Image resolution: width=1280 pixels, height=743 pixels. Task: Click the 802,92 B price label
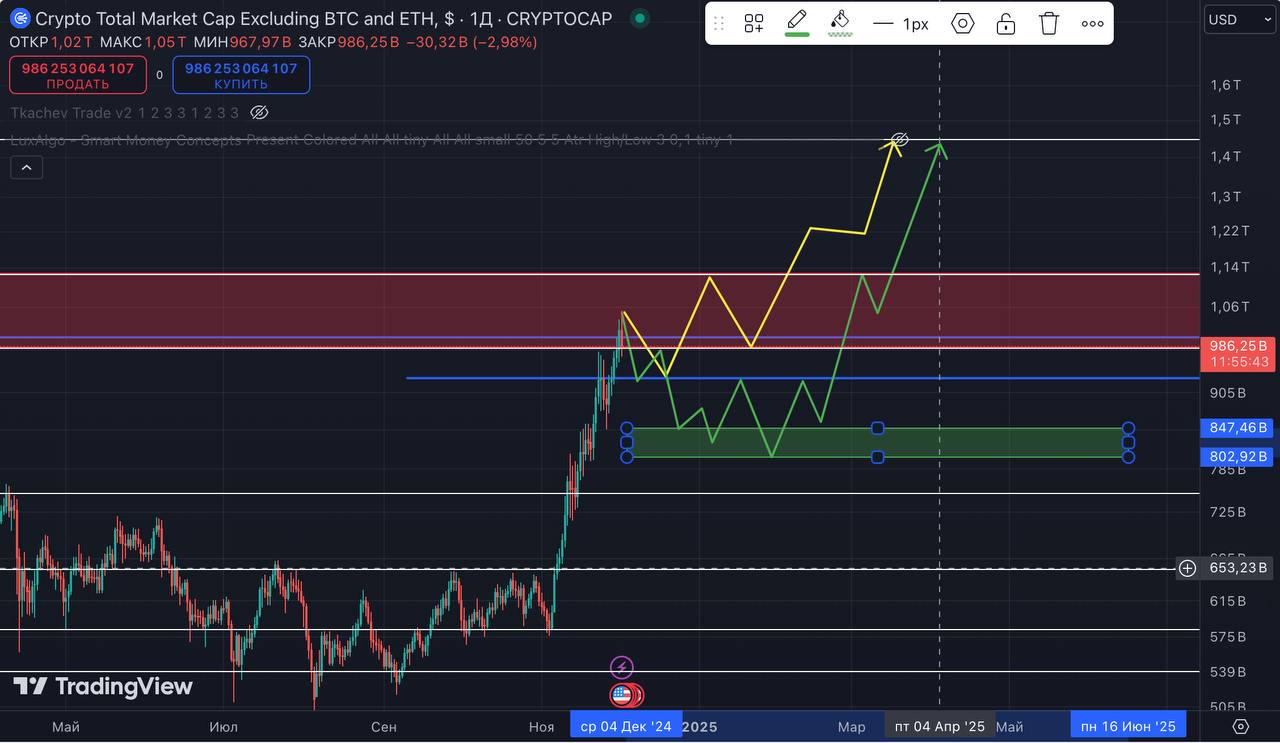(1238, 457)
